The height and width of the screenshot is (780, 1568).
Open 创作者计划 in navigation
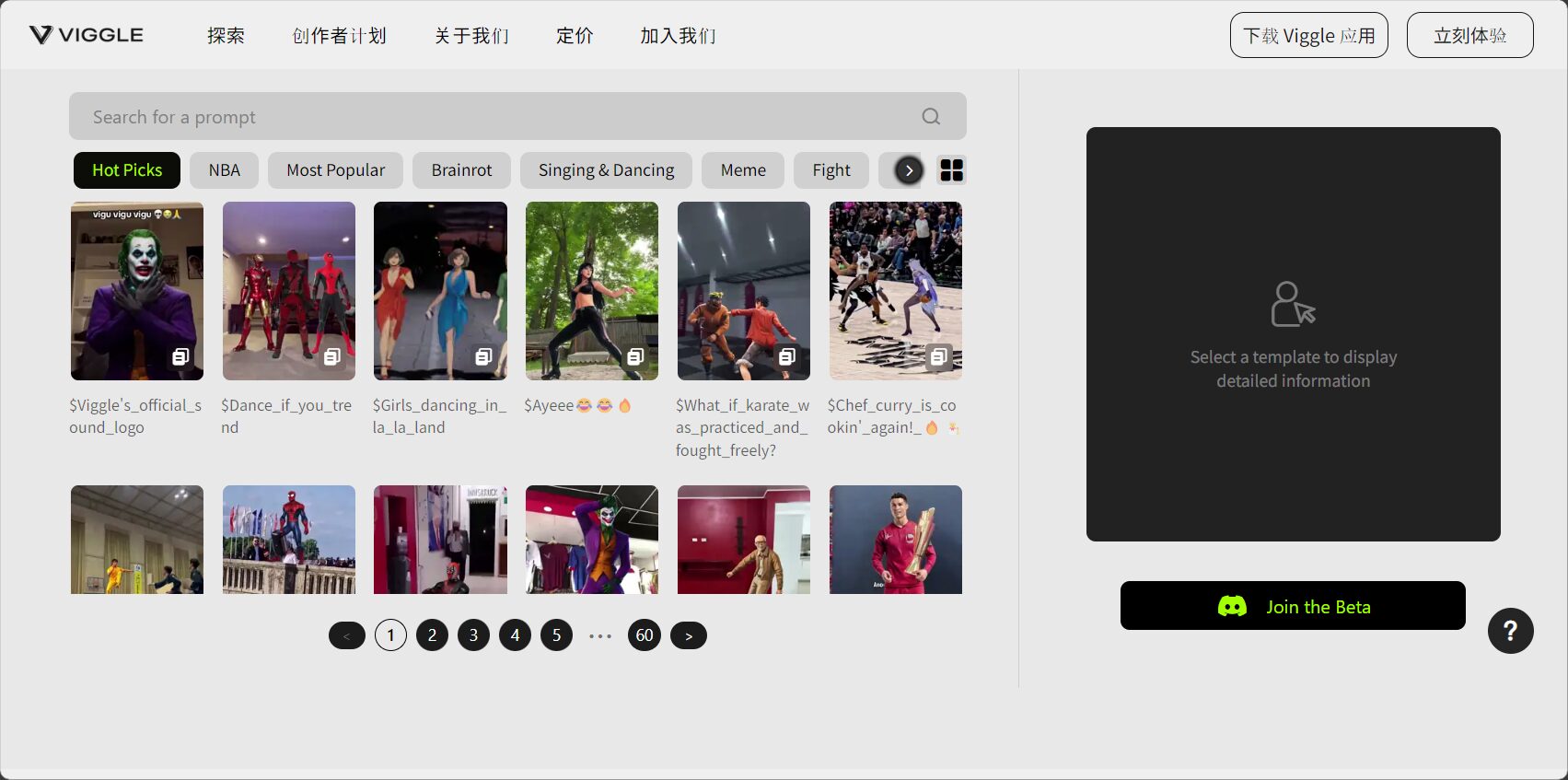click(340, 36)
